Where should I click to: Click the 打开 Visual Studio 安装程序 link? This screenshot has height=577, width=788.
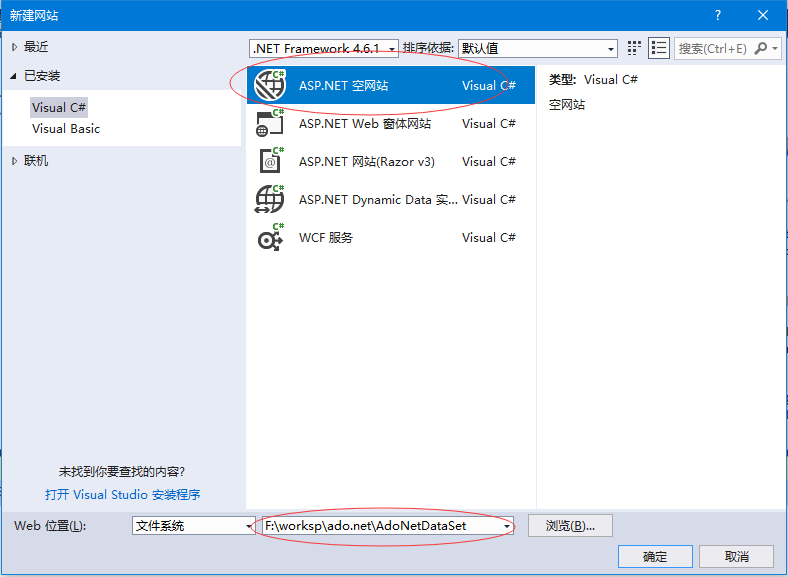(x=122, y=494)
